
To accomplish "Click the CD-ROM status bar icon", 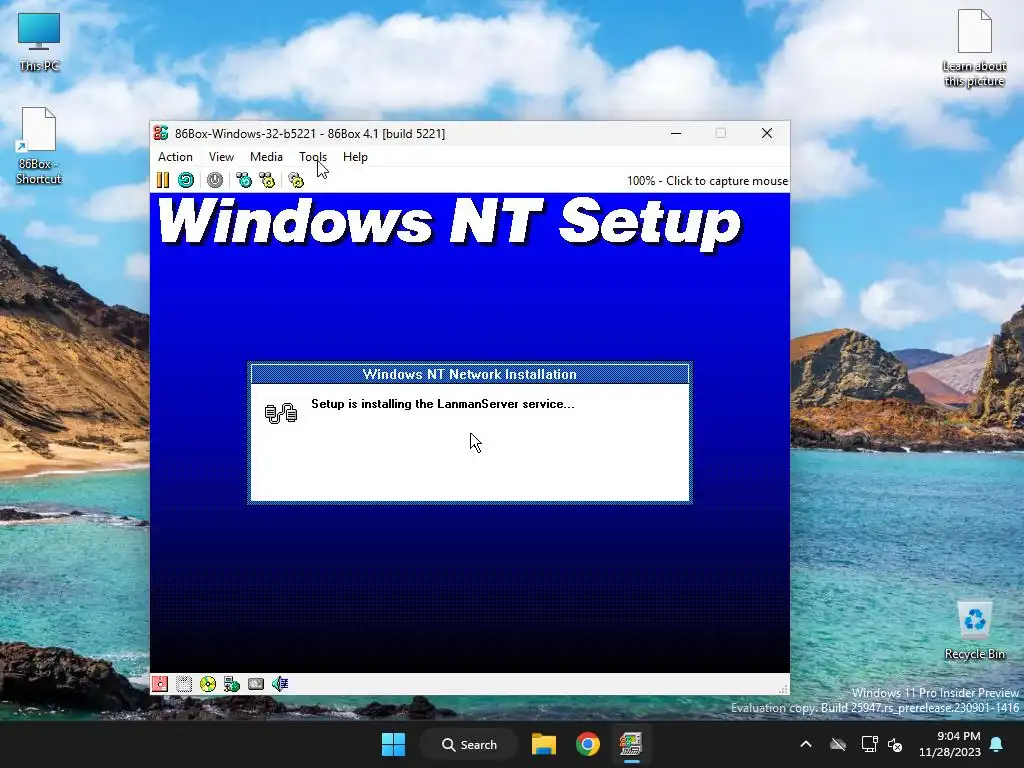I will (x=208, y=684).
